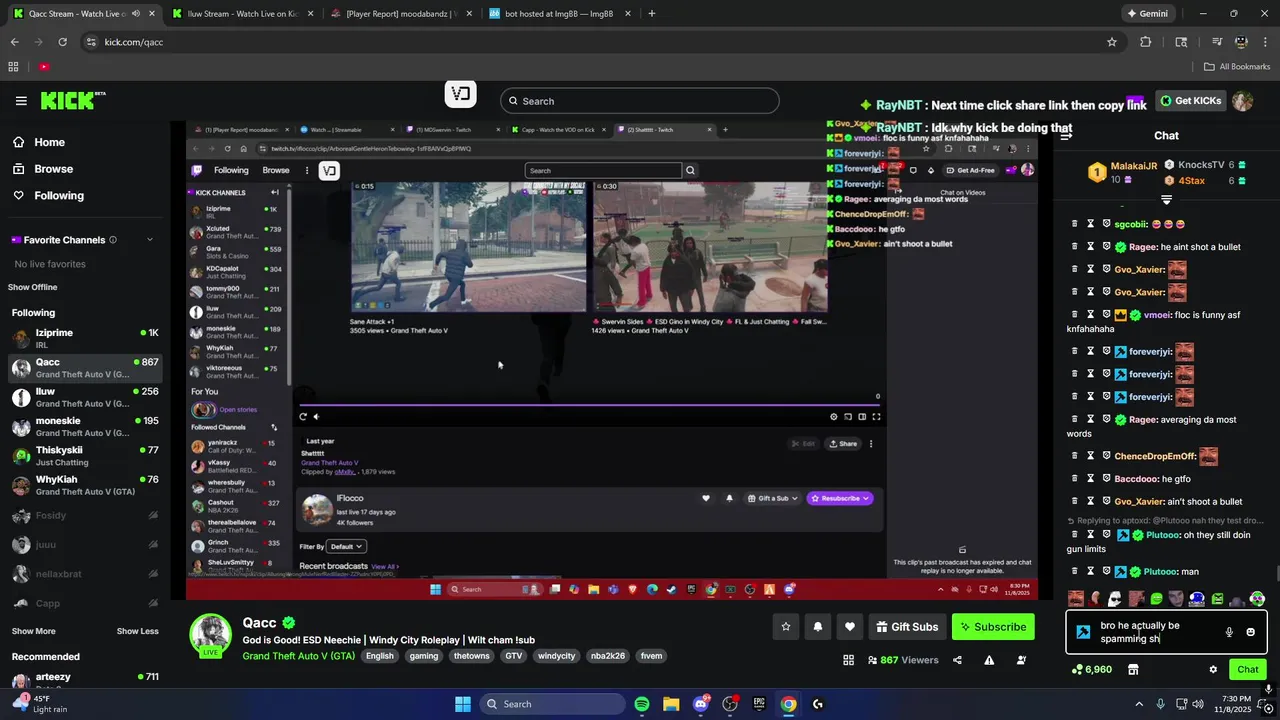
Task: Click the heart follow button for Qacc
Action: click(850, 627)
